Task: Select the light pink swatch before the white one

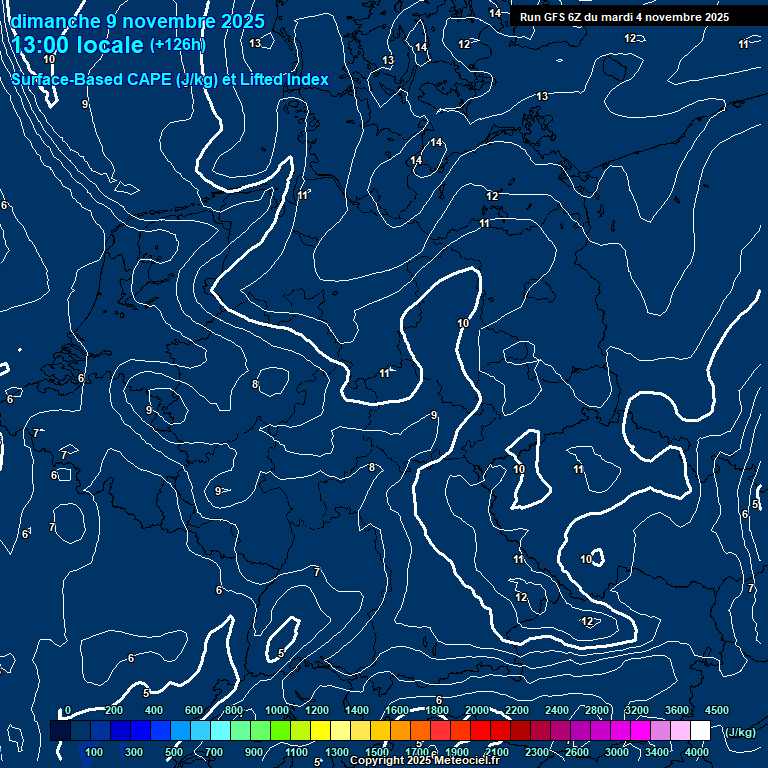Action: click(680, 730)
